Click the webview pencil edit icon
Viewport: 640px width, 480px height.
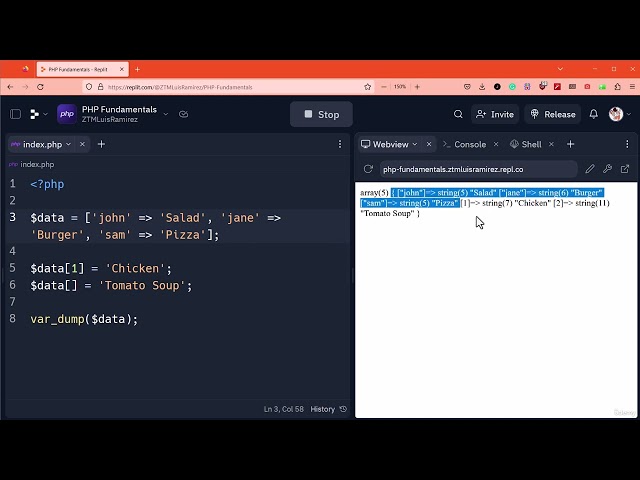589,169
